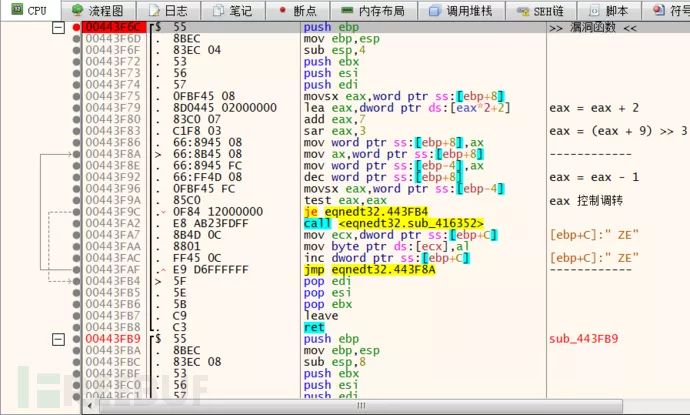Click comment eax = eax + 2

tap(594, 108)
